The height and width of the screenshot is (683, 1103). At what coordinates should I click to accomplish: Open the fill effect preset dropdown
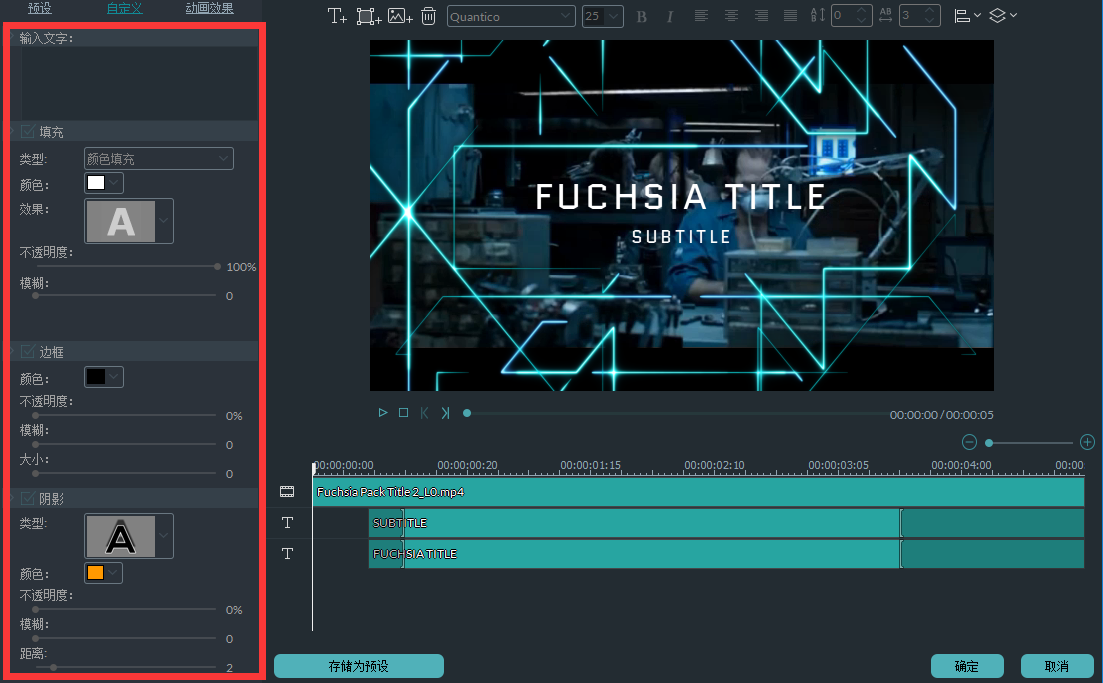tap(164, 221)
